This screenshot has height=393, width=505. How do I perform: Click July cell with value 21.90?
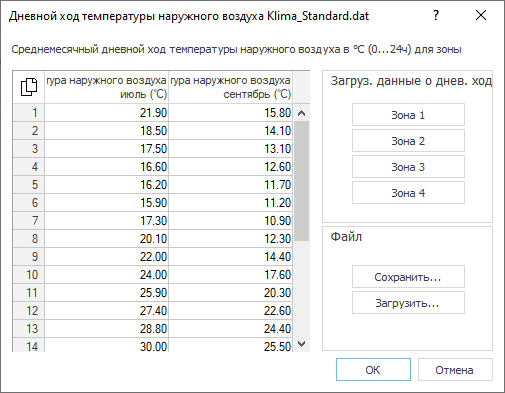(x=107, y=113)
